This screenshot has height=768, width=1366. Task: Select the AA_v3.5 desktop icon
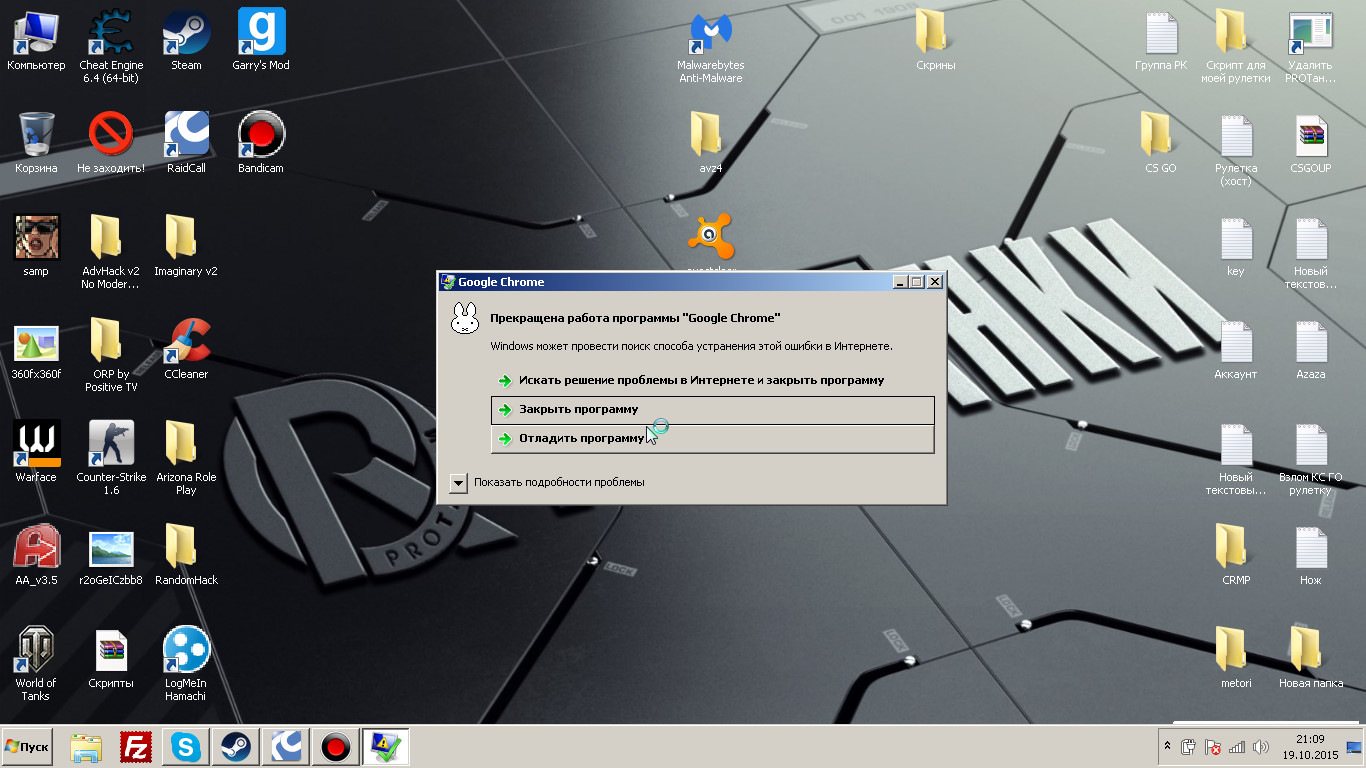(x=36, y=555)
